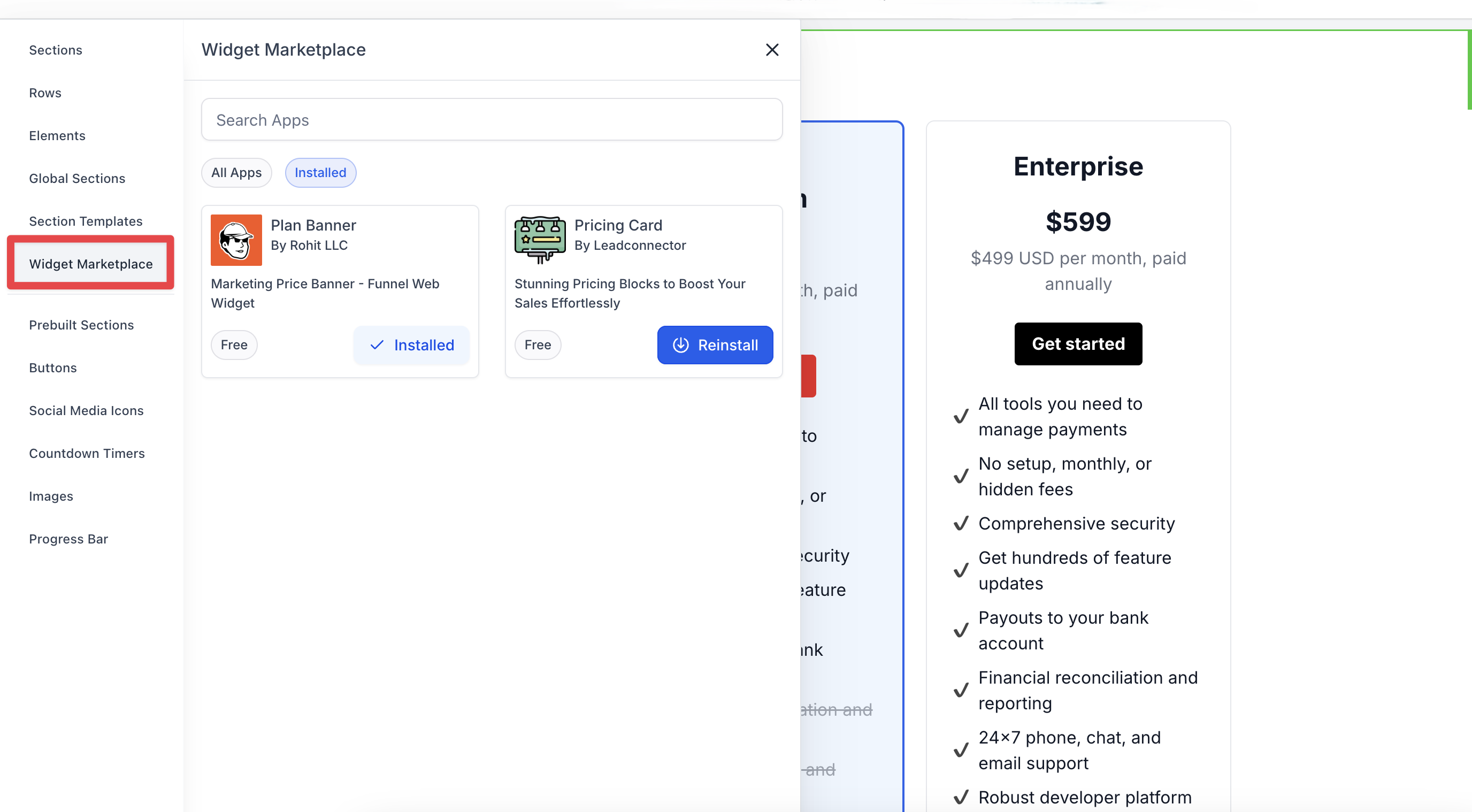Image resolution: width=1472 pixels, height=812 pixels.
Task: Click the Plan Banner app icon
Action: coord(236,240)
